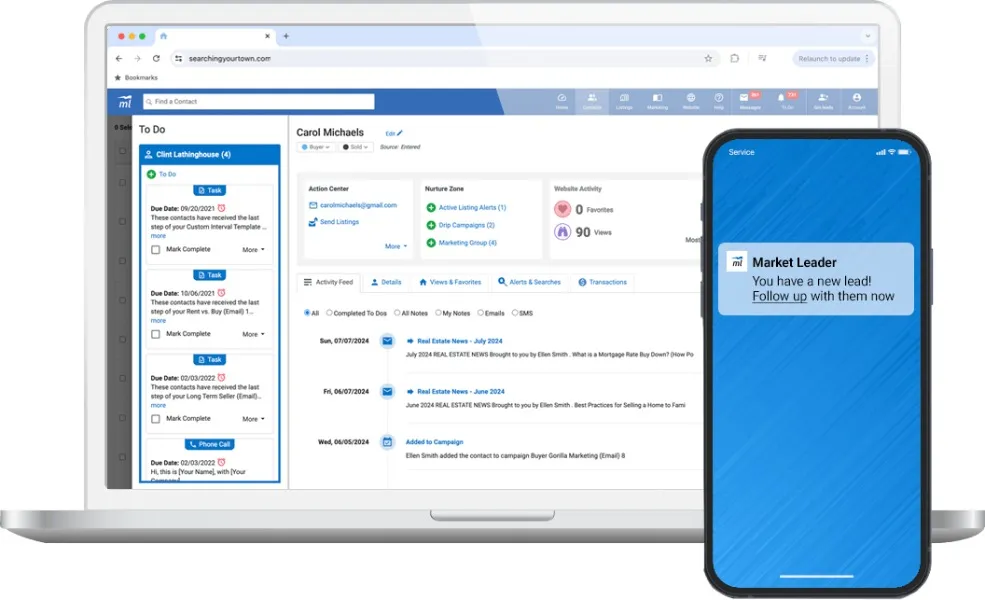Click alarm clock icon beside 09/20/2021 due date
Image resolution: width=985 pixels, height=600 pixels.
pyautogui.click(x=221, y=208)
